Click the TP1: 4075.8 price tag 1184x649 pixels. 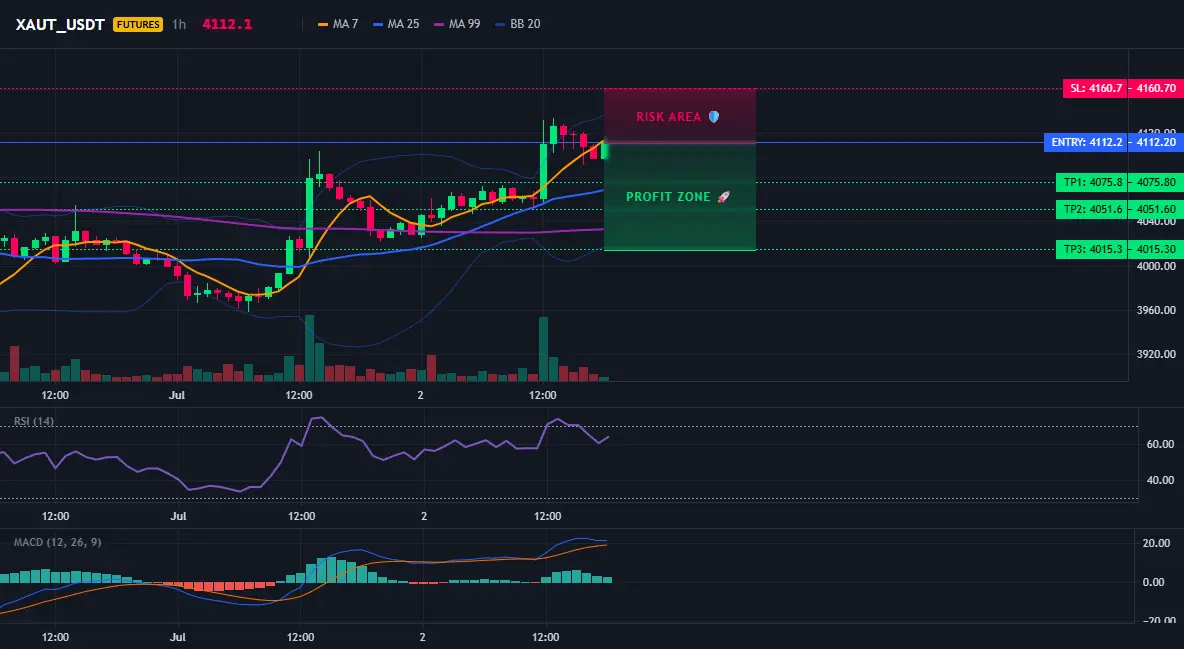pos(1092,182)
